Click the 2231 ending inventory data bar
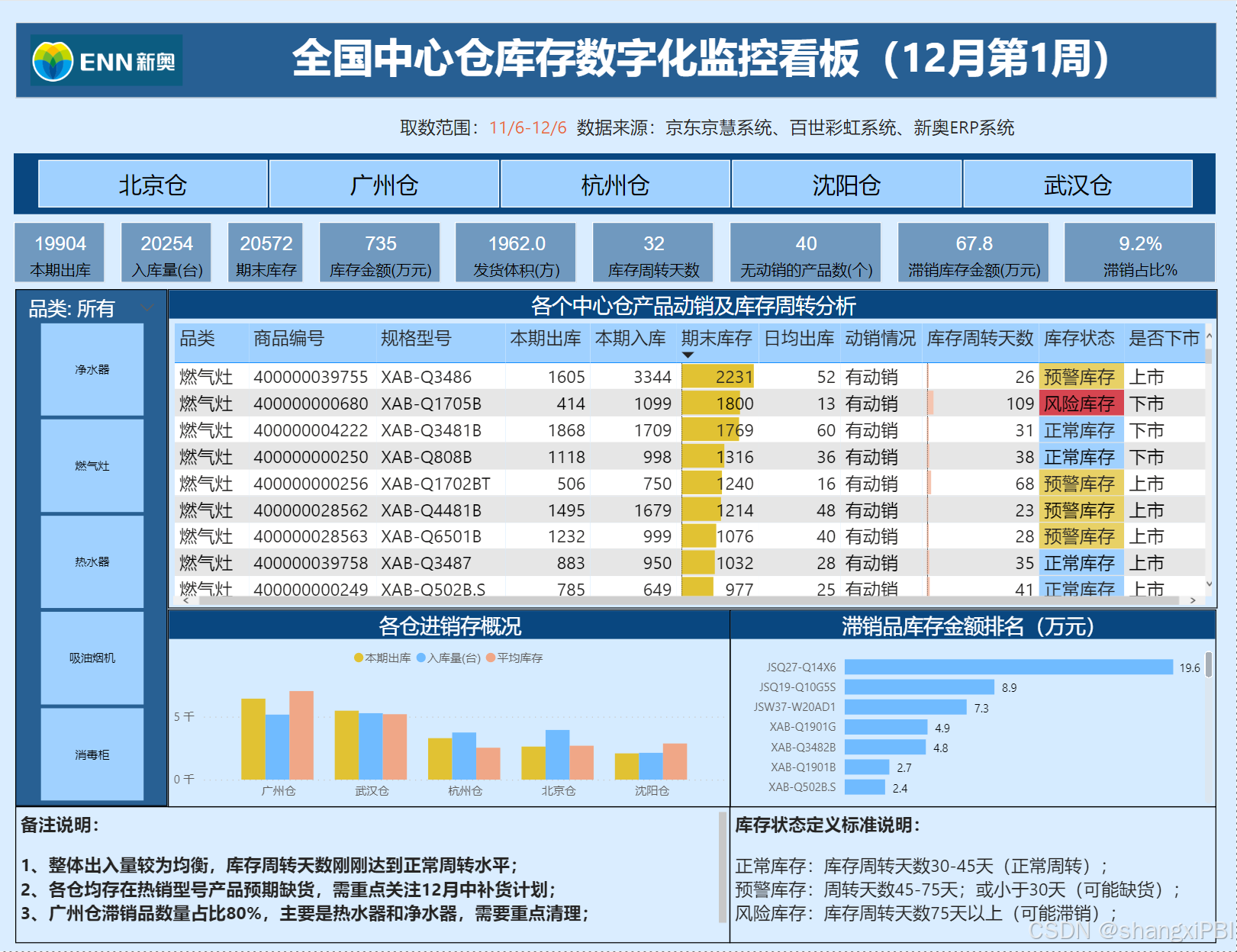The width and height of the screenshot is (1237, 952). (x=717, y=377)
